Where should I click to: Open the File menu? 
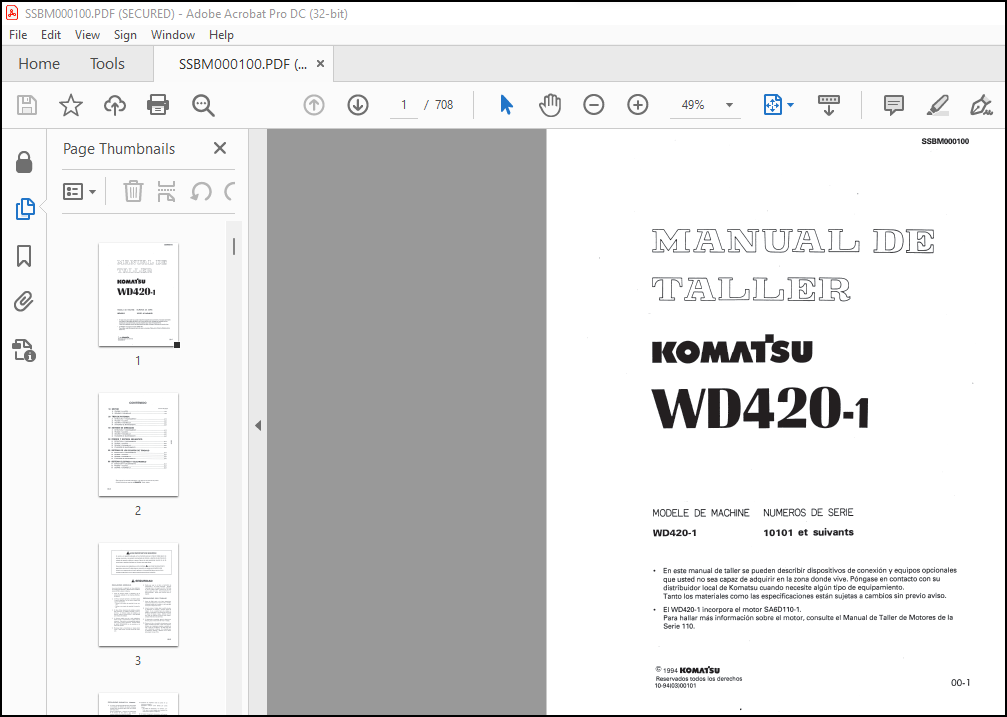(18, 35)
